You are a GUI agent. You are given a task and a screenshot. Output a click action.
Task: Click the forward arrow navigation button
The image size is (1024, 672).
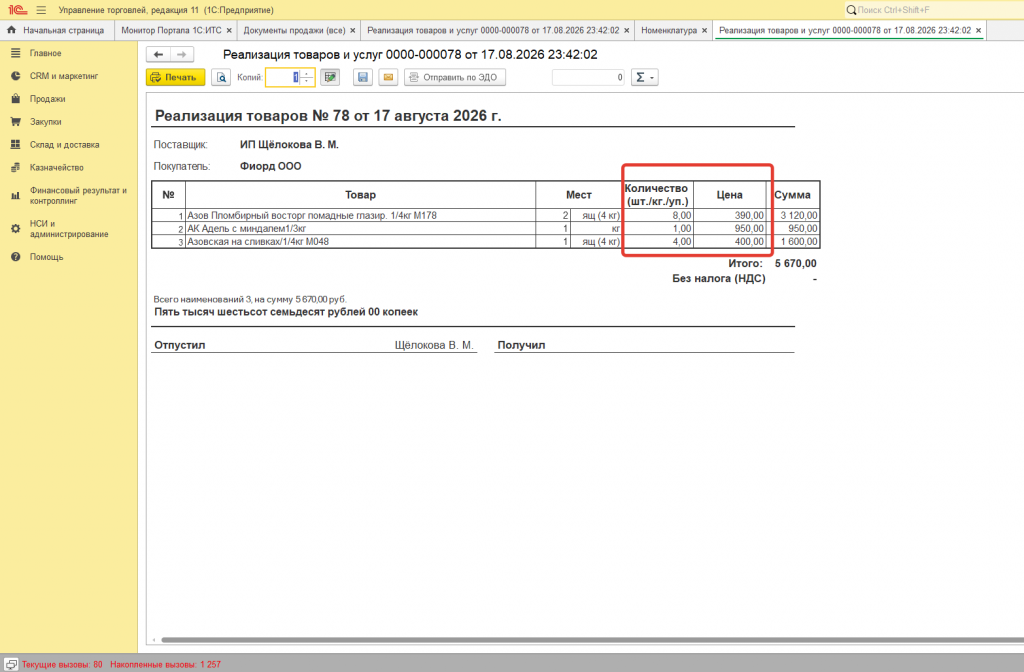point(182,54)
